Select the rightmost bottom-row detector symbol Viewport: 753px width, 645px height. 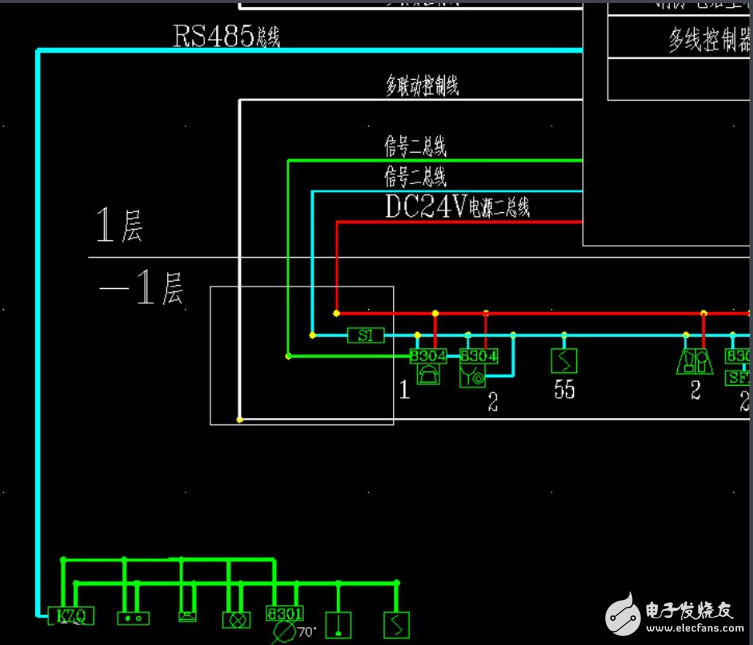[x=398, y=625]
